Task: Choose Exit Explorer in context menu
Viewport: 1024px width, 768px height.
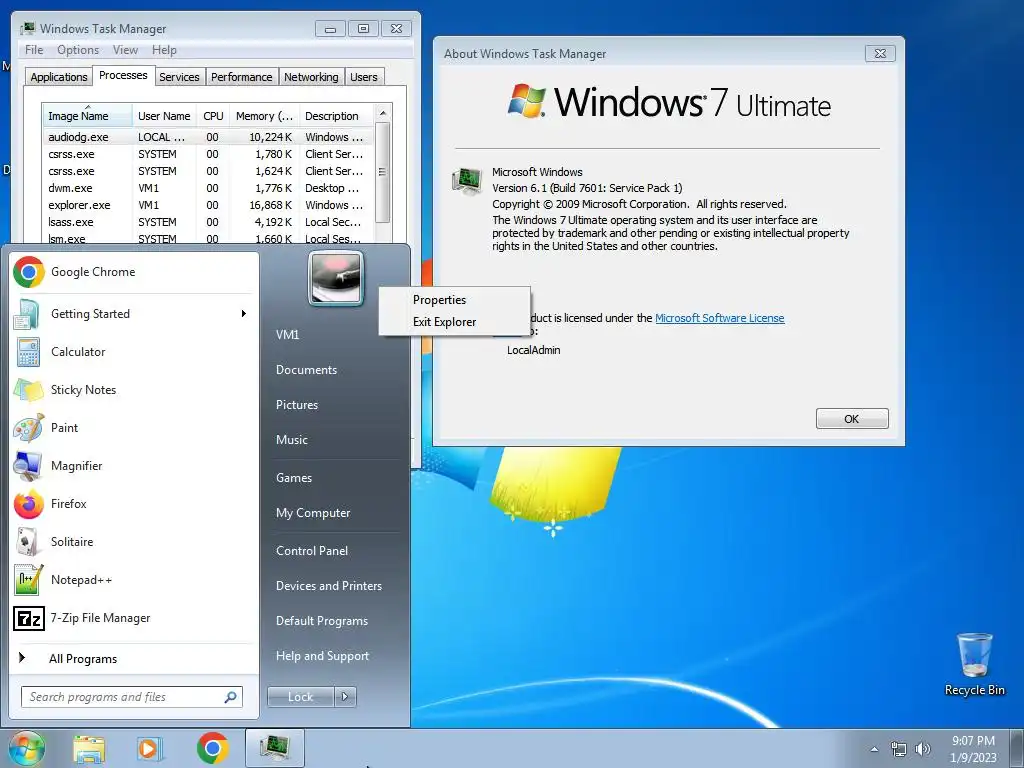Action: point(455,322)
